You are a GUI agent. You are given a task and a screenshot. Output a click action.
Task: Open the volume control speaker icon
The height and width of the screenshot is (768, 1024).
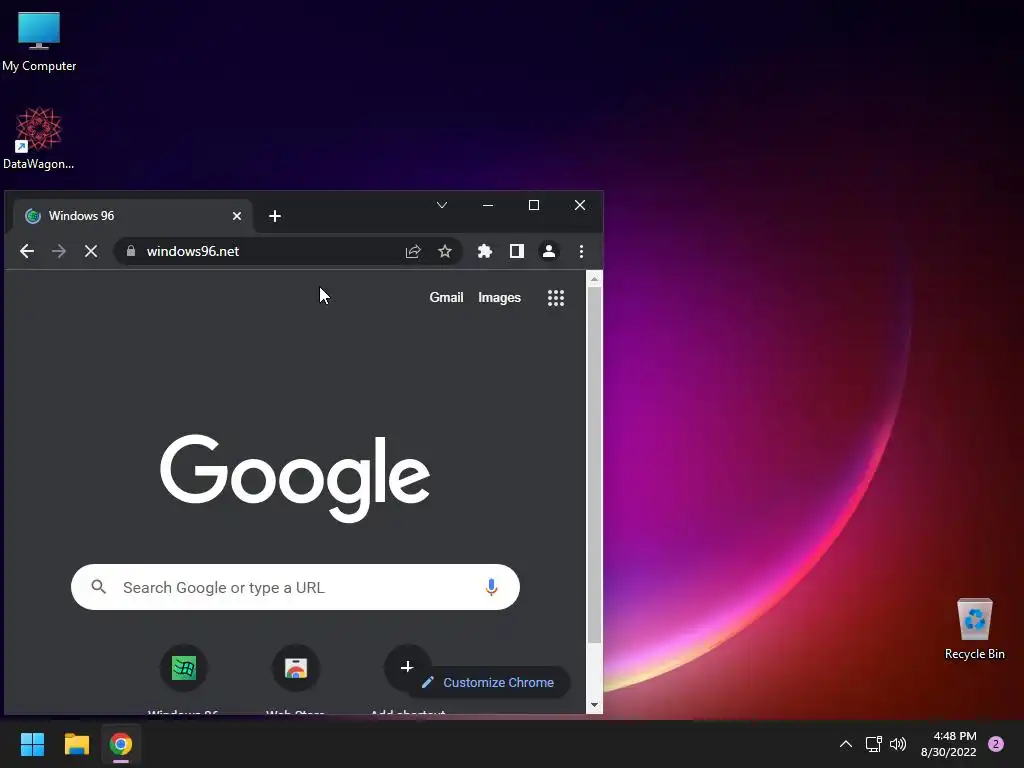(x=899, y=744)
